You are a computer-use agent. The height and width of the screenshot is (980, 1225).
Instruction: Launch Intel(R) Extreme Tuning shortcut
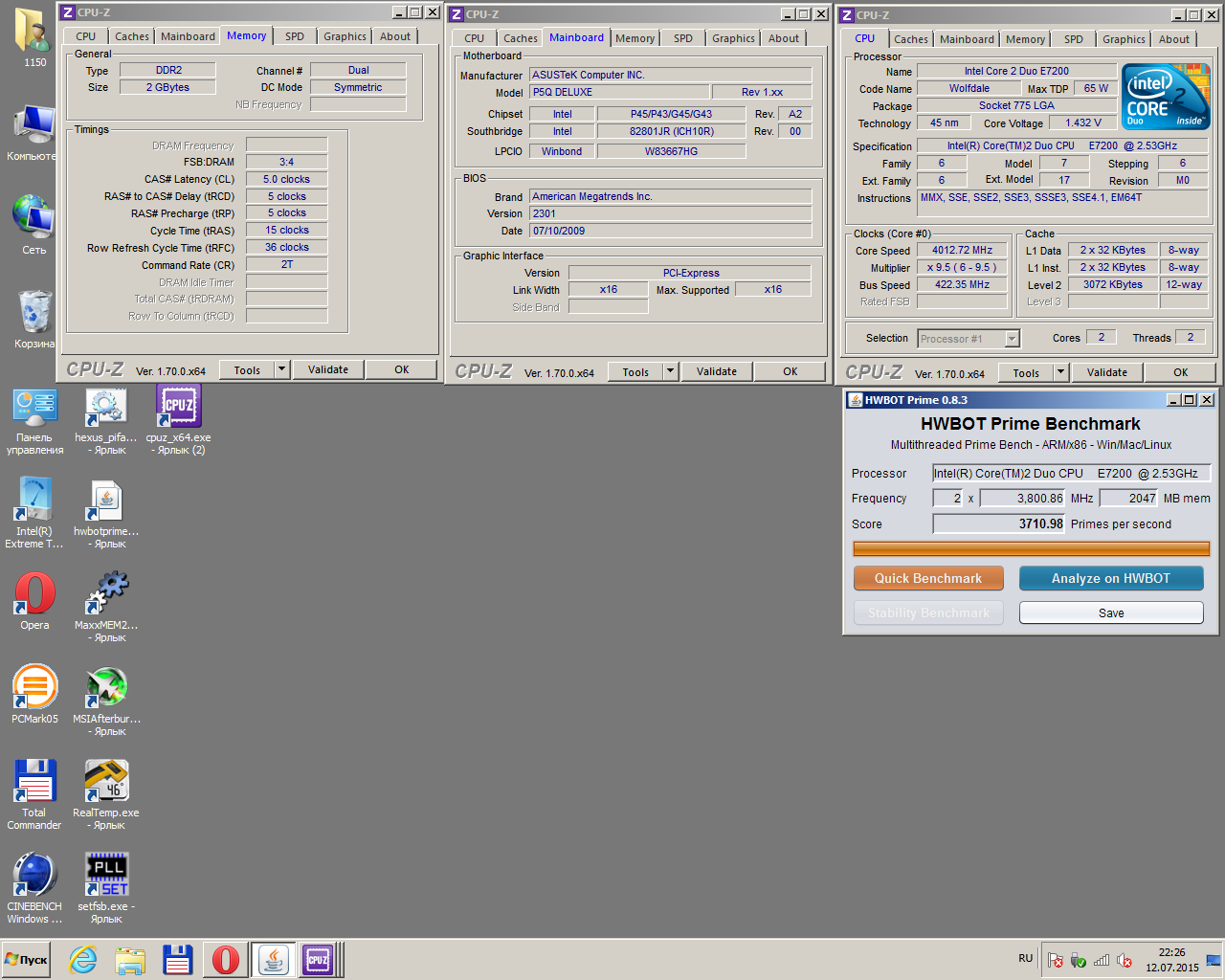[x=34, y=514]
